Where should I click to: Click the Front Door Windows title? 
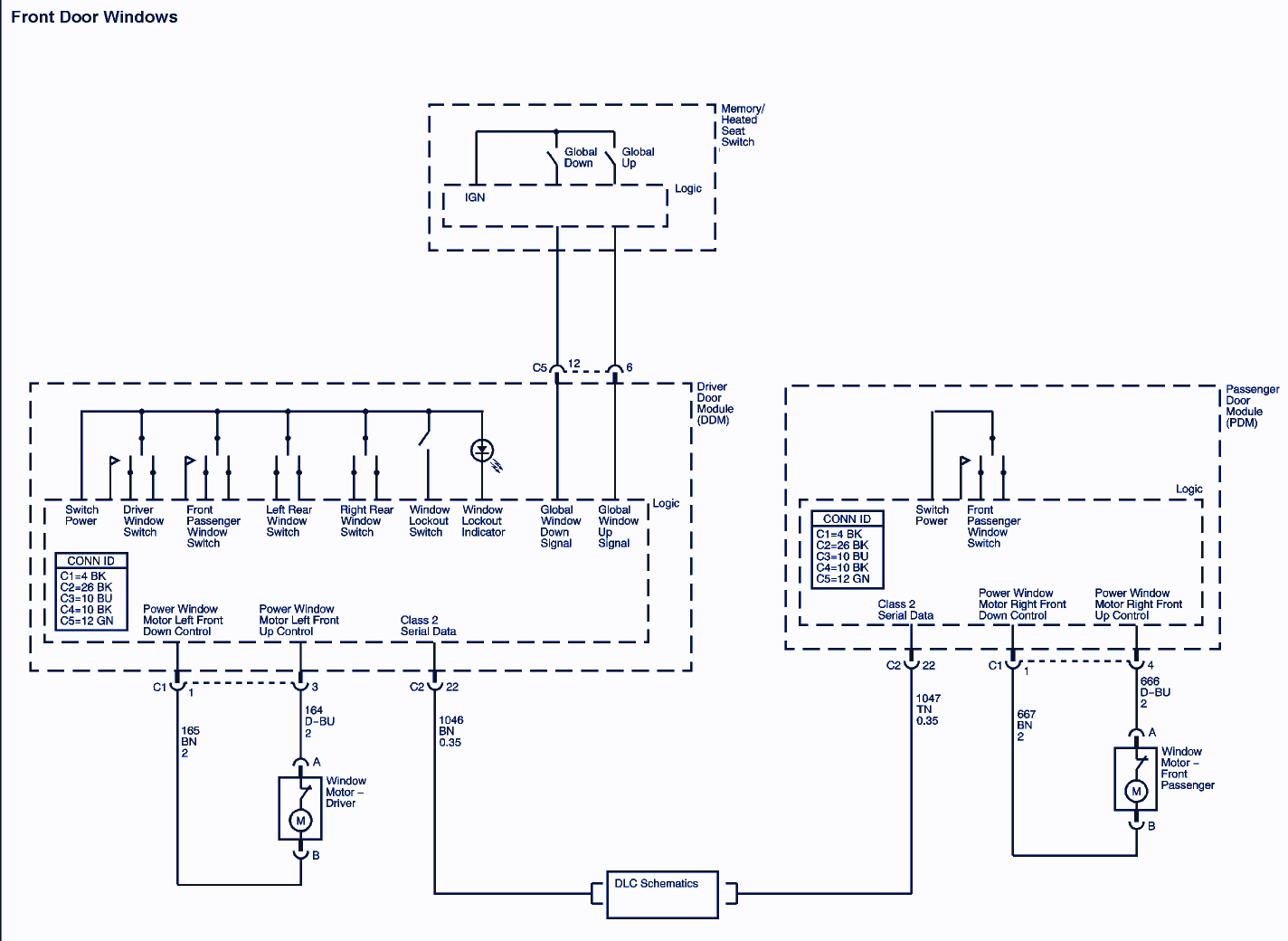pyautogui.click(x=94, y=17)
